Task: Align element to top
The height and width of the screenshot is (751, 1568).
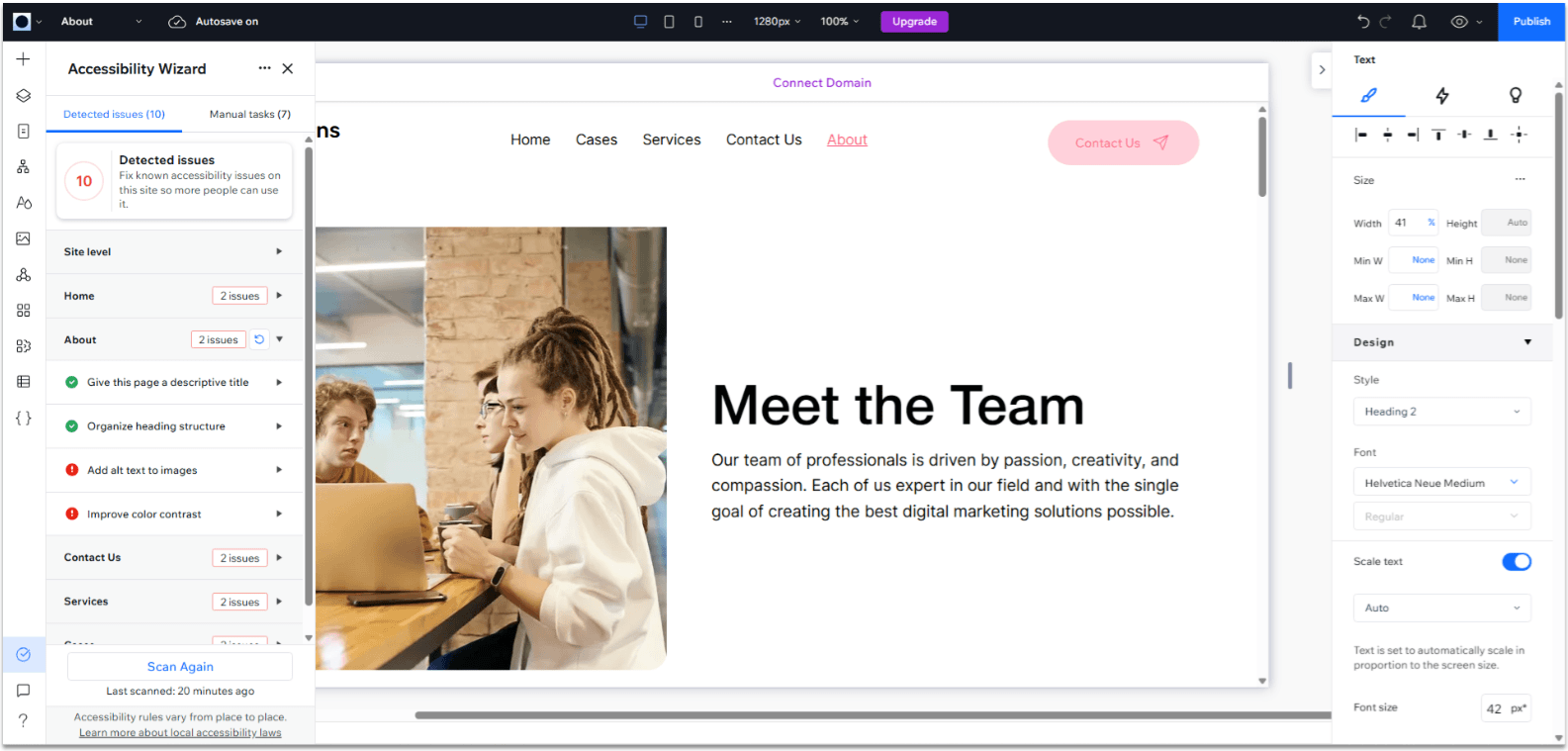Action: [x=1438, y=135]
